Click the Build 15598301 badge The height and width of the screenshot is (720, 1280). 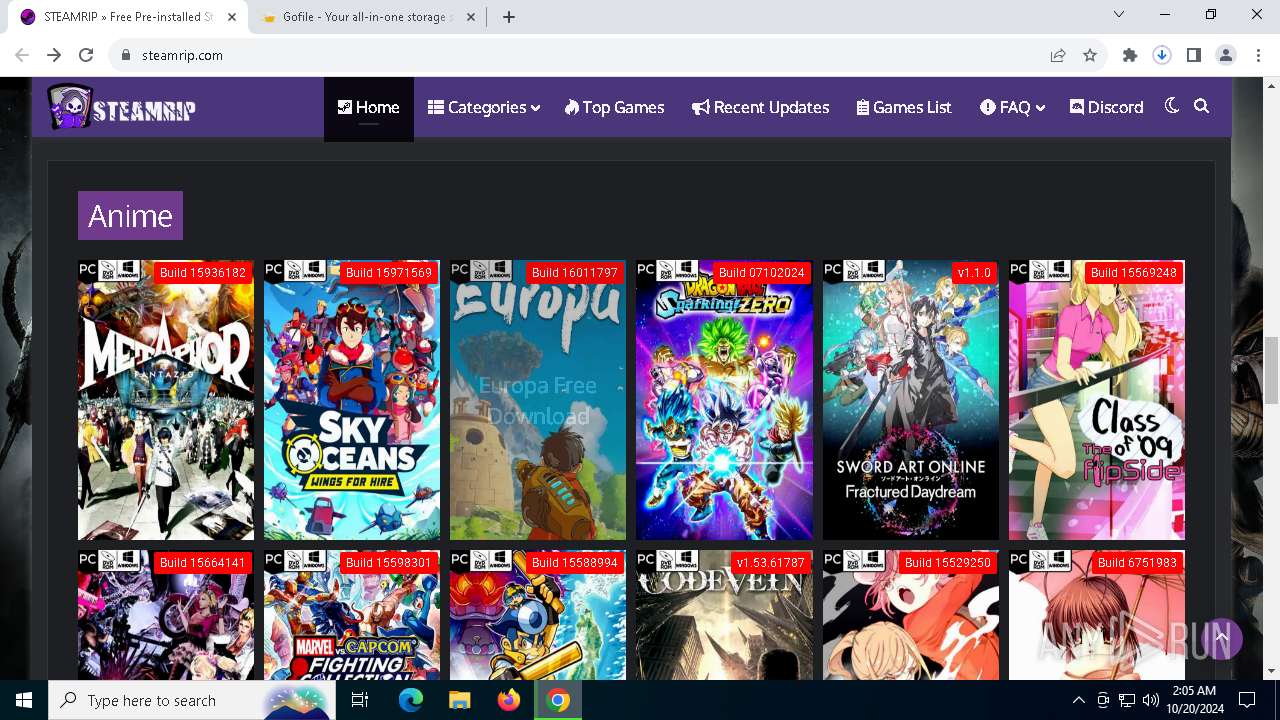tap(389, 563)
